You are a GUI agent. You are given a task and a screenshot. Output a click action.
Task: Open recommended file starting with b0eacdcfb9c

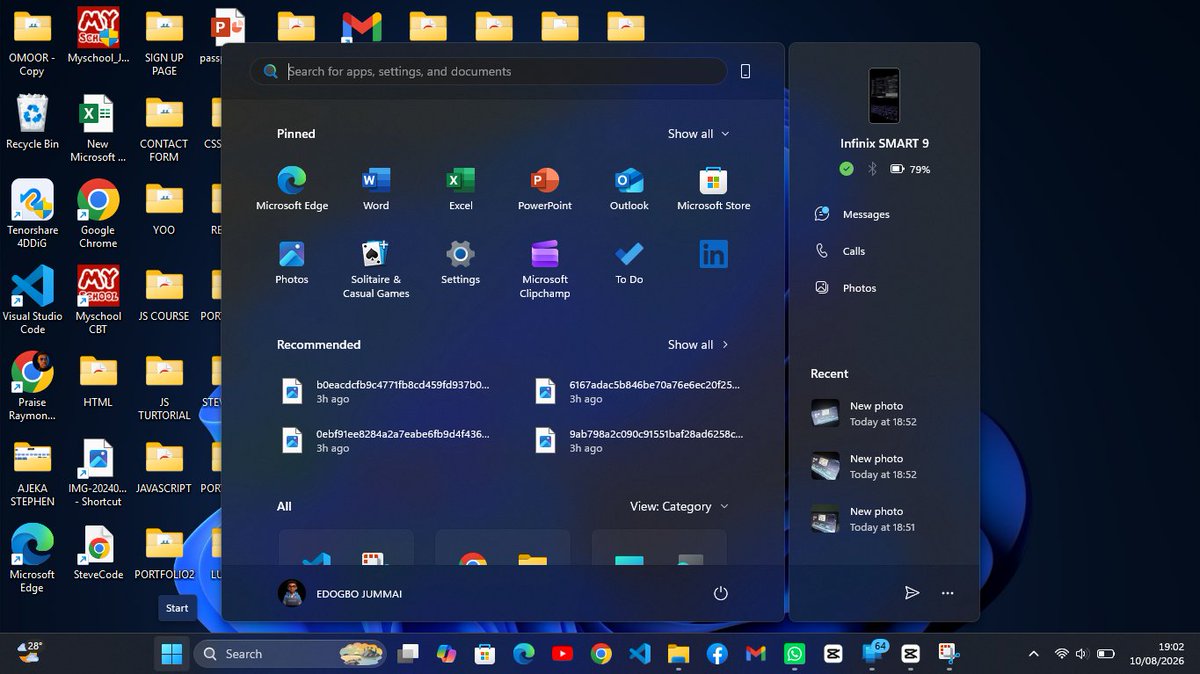click(x=385, y=391)
